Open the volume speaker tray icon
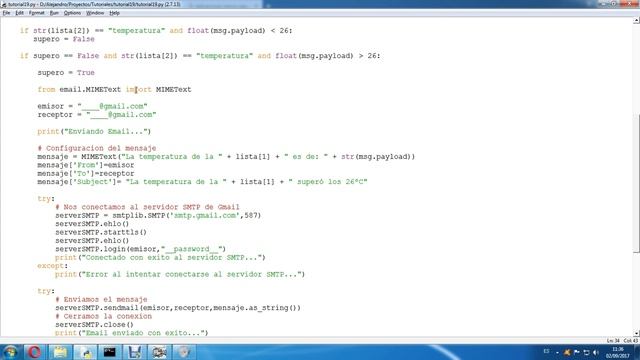Viewport: 640px width, 360px height. [596, 352]
